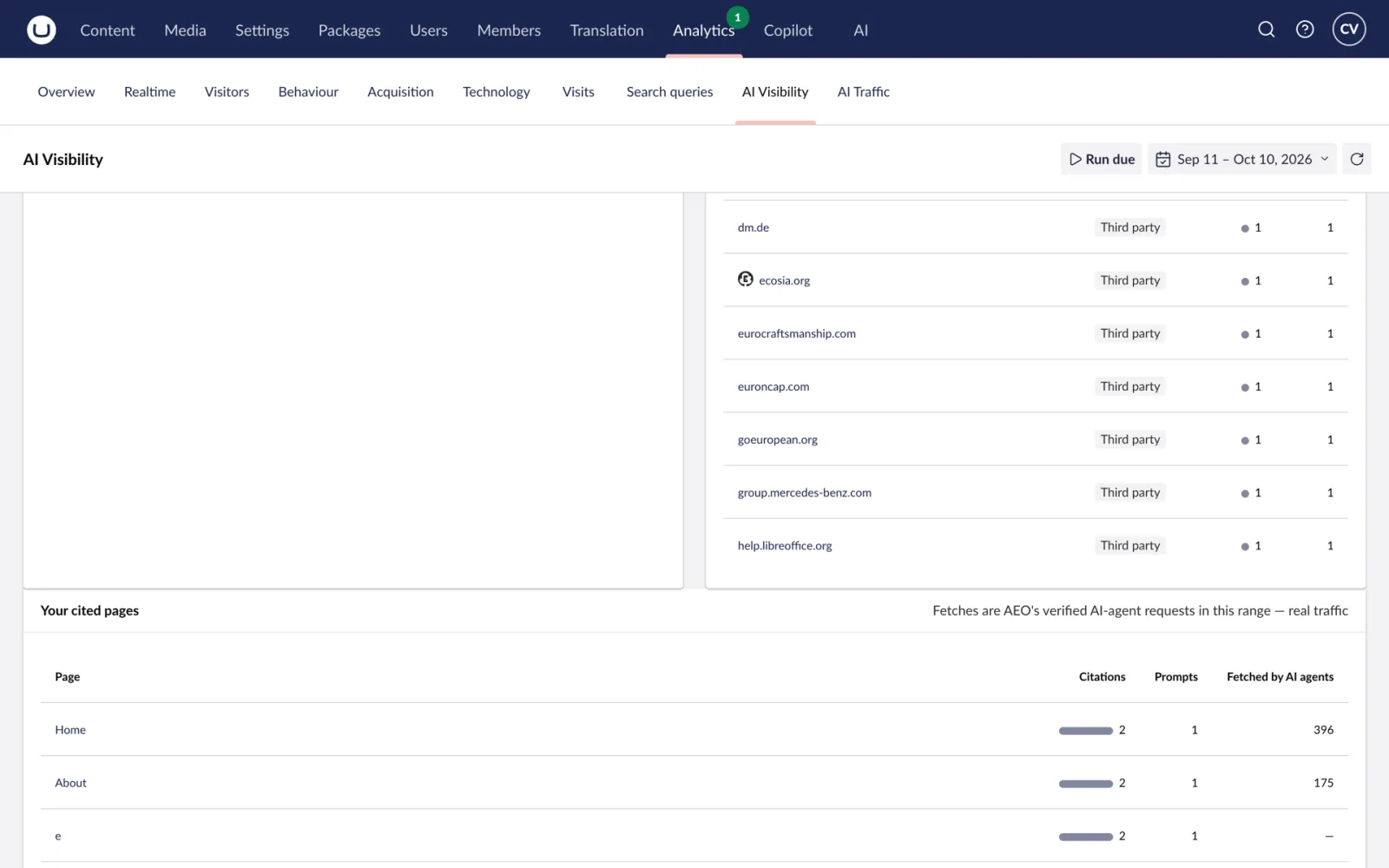Go to the Copilot section
The height and width of the screenshot is (868, 1389).
coord(788,30)
